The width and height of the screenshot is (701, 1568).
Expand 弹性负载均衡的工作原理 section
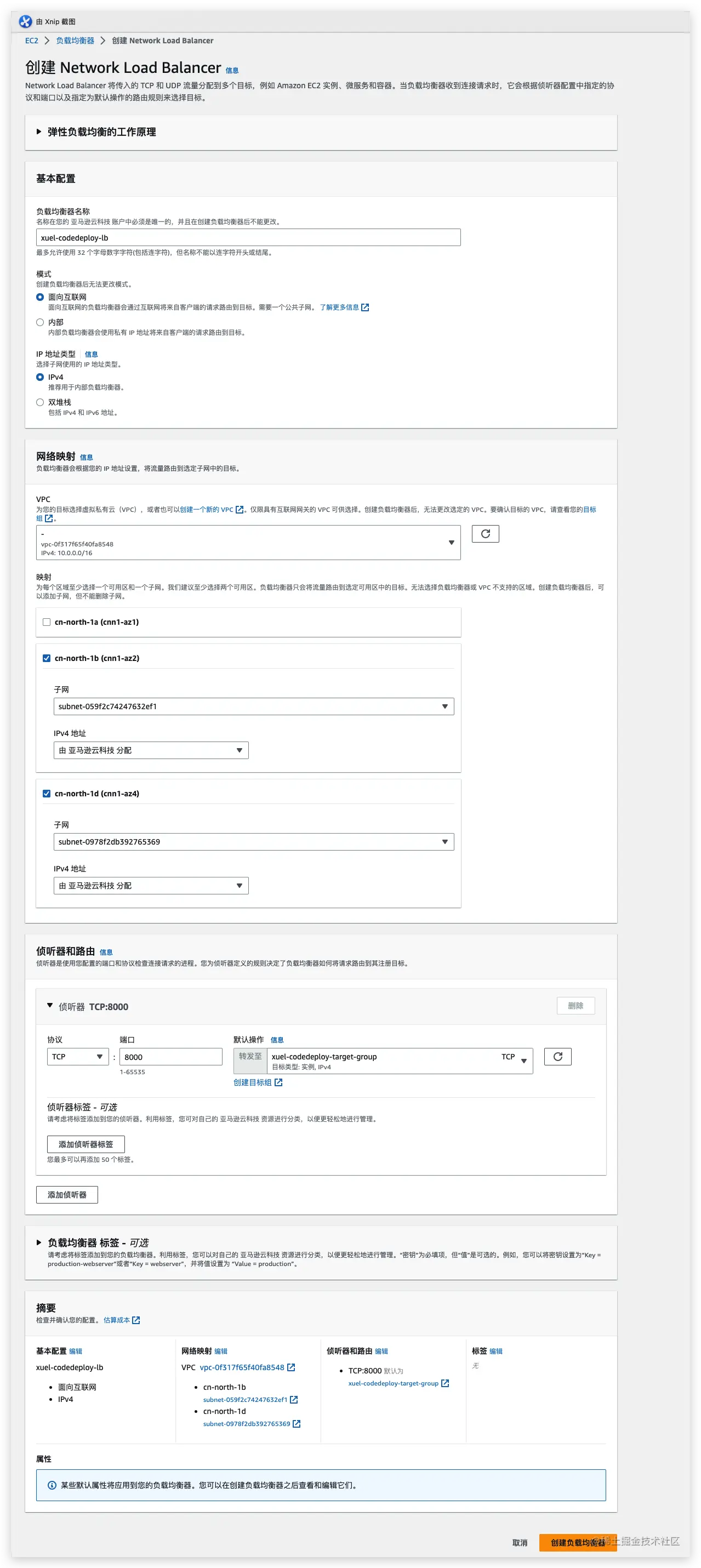pyautogui.click(x=39, y=132)
